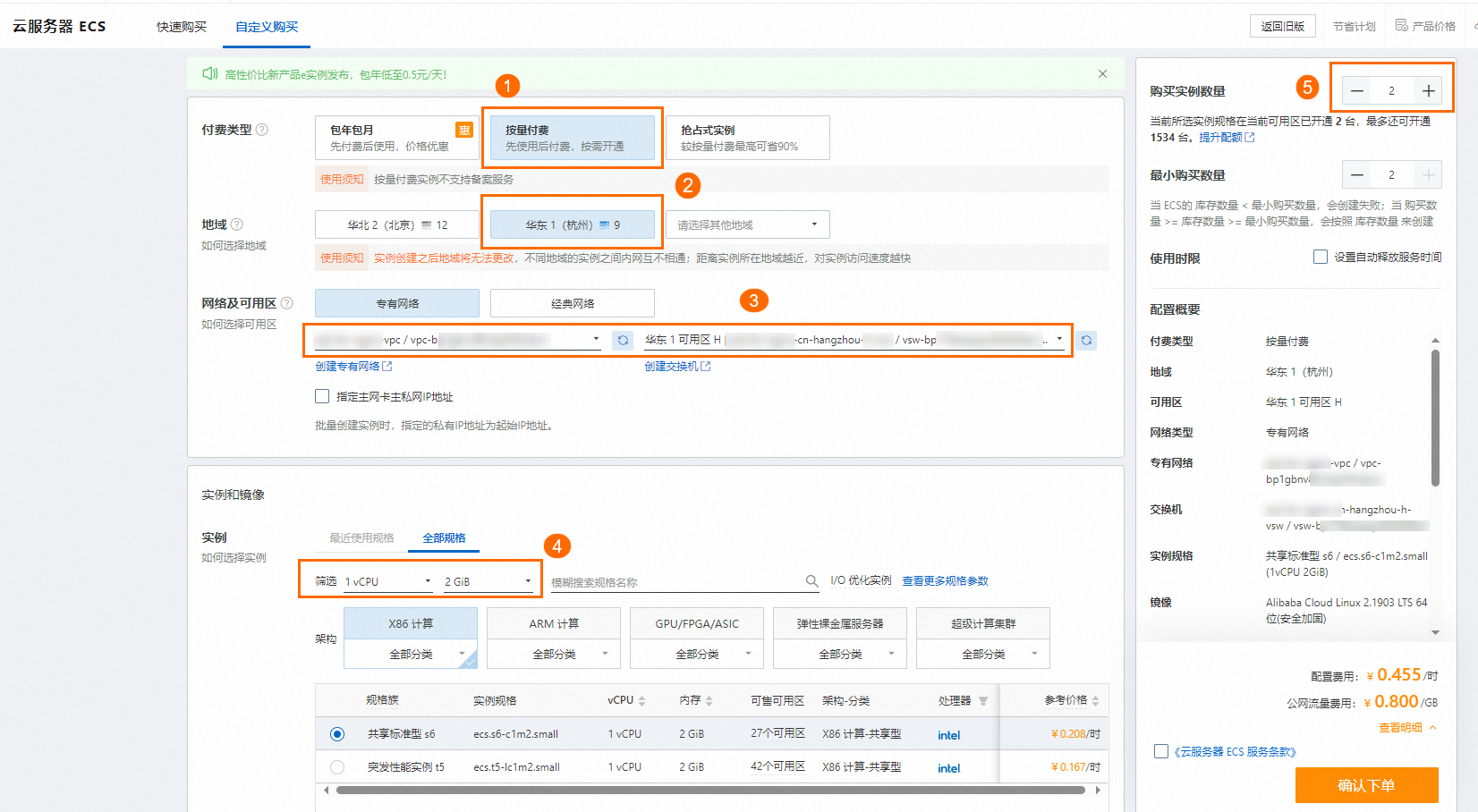This screenshot has height=812, width=1478.
Task: Expand 全部分类 under X86 计算
Action: click(411, 655)
